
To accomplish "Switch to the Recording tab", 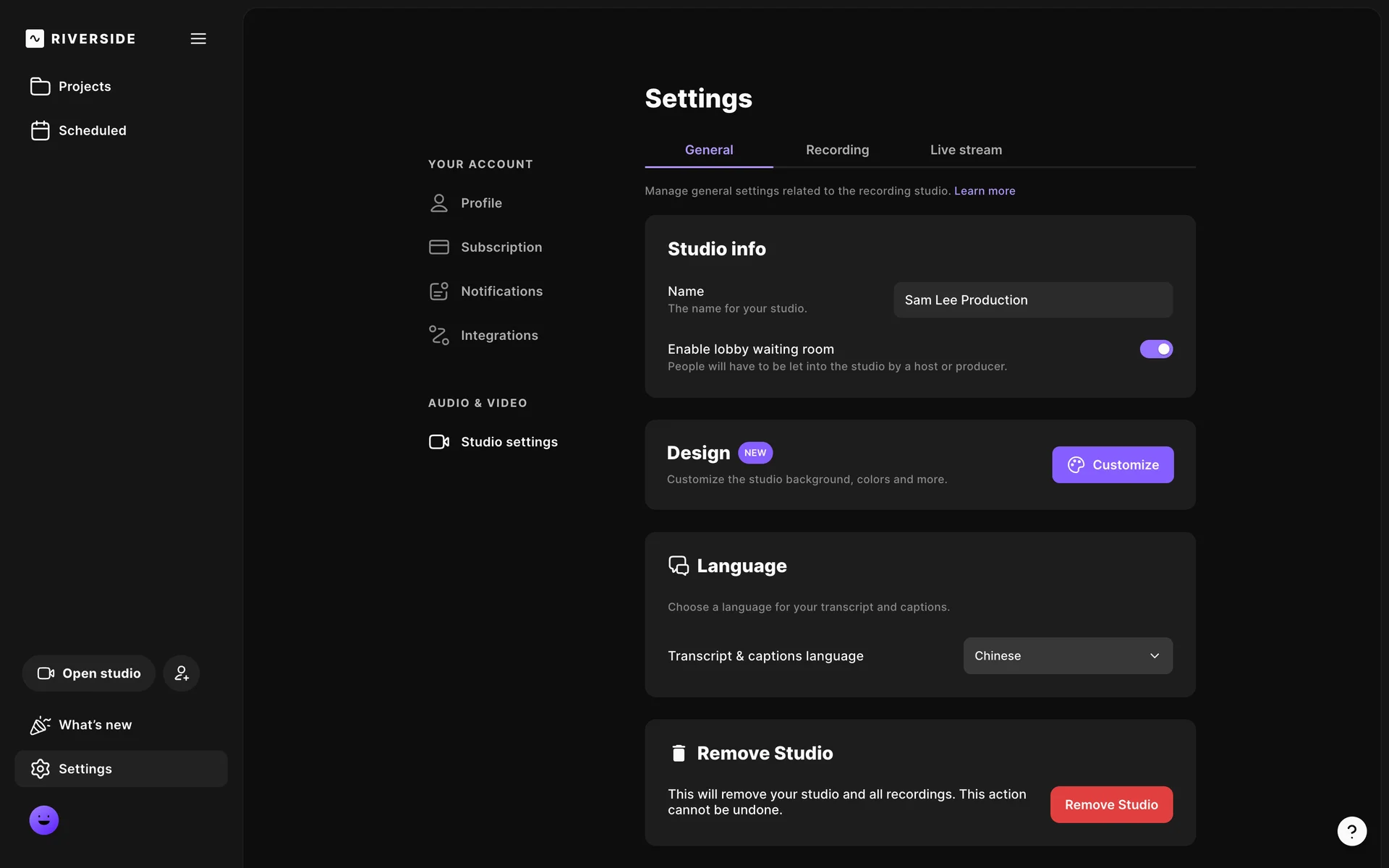I will 837,150.
